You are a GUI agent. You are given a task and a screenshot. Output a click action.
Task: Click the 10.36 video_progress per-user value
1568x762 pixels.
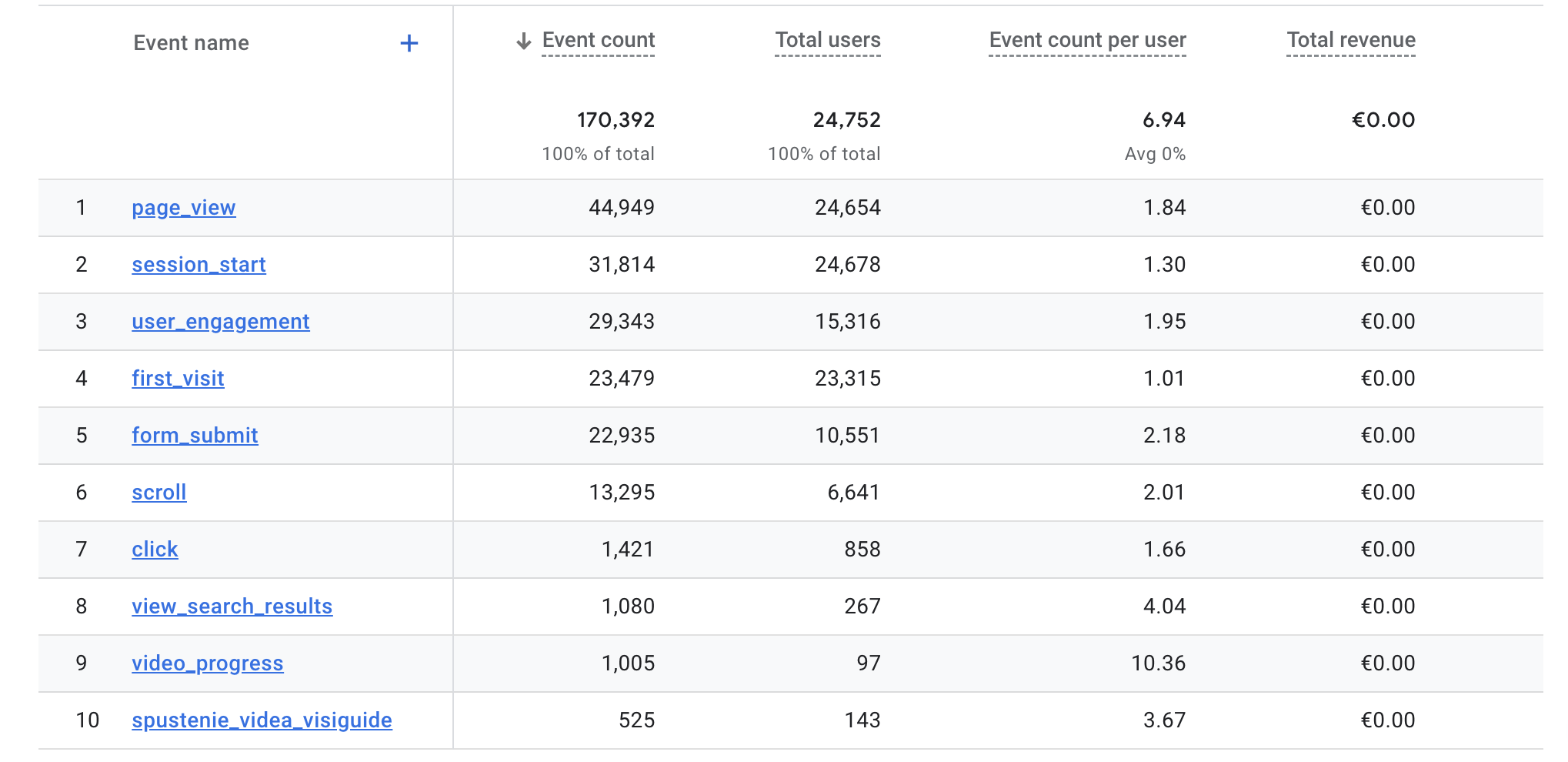tap(1158, 663)
